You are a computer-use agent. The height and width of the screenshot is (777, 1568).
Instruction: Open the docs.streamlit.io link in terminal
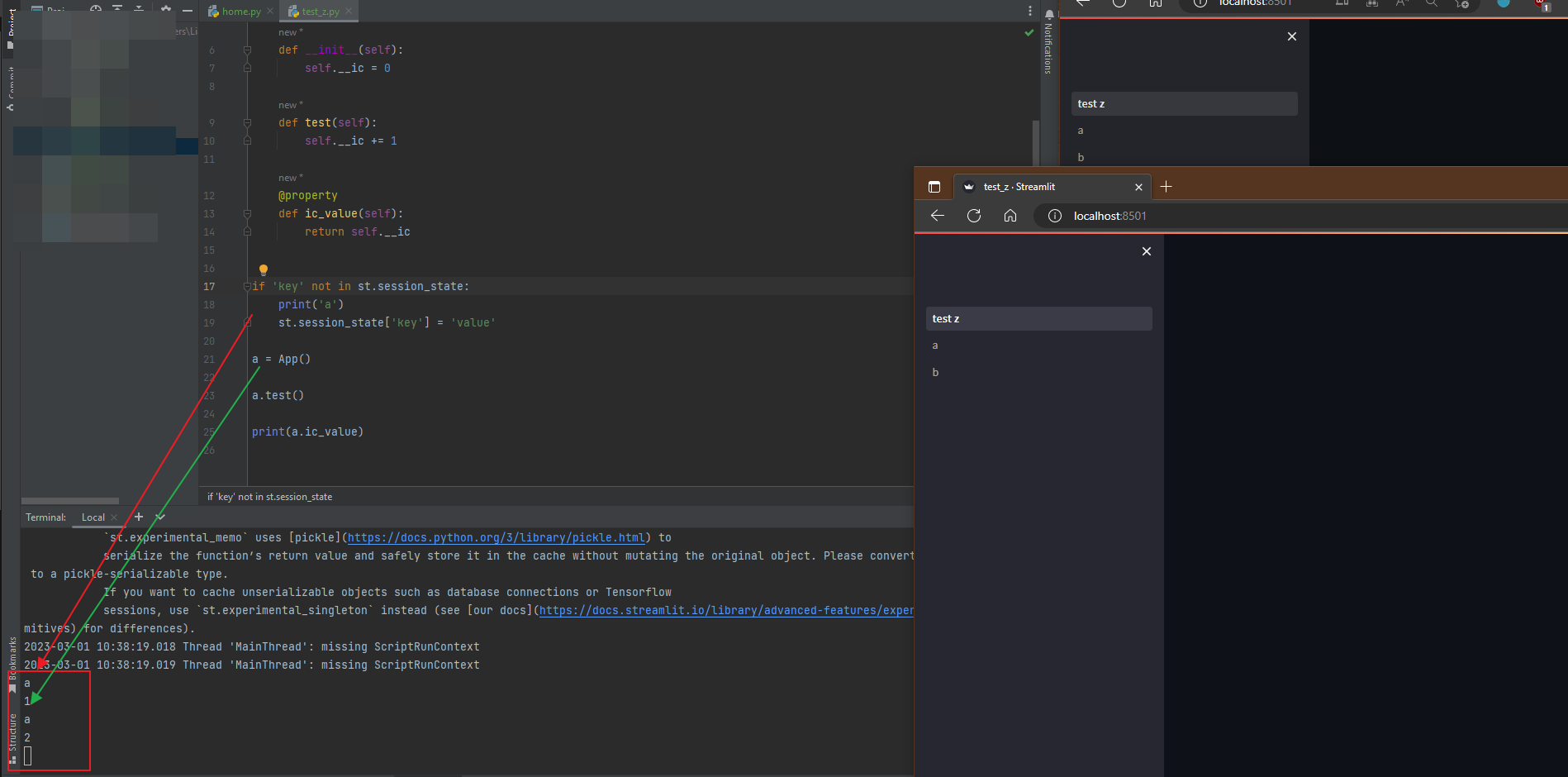coord(726,610)
